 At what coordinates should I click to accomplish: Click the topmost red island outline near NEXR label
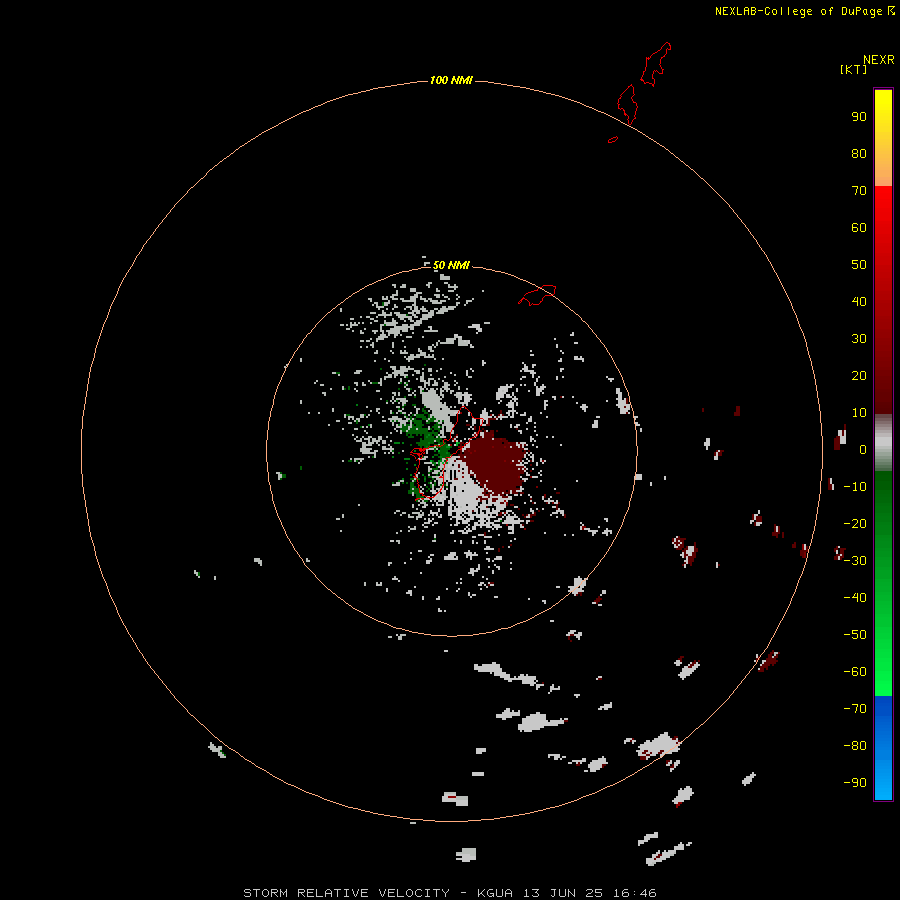coord(656,64)
